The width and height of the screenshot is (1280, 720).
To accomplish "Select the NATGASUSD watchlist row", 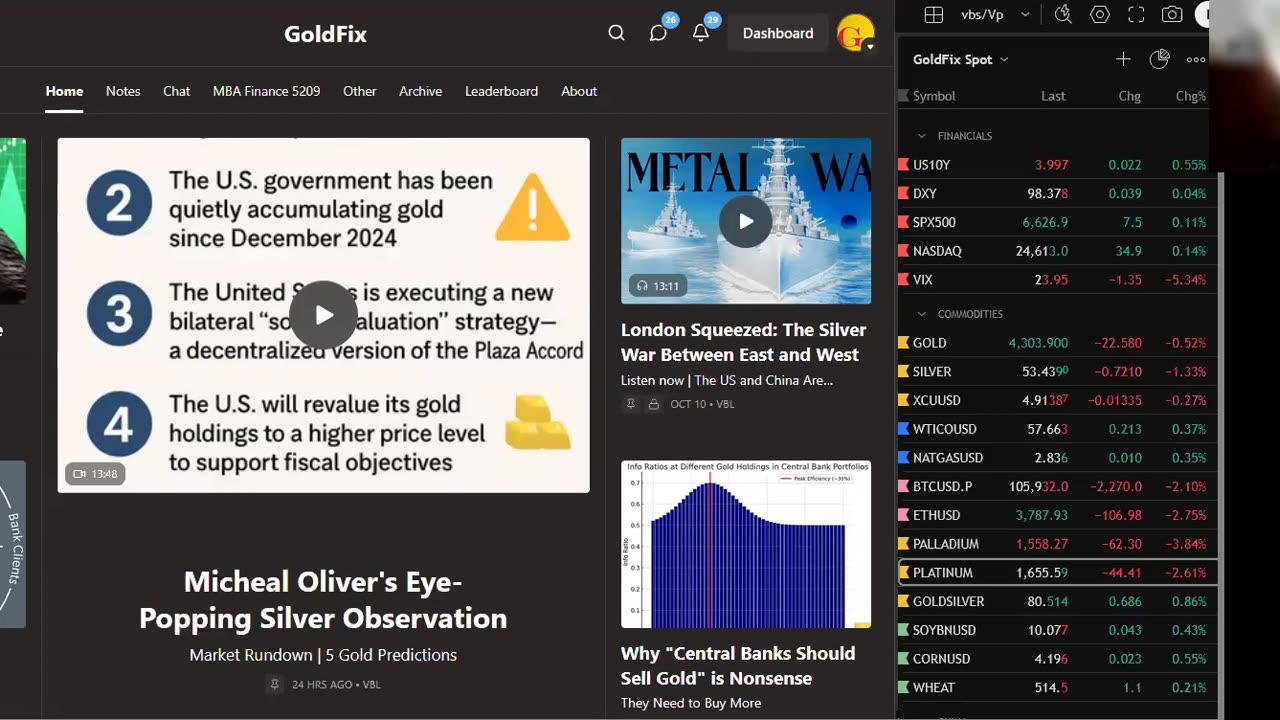I will (1057, 458).
